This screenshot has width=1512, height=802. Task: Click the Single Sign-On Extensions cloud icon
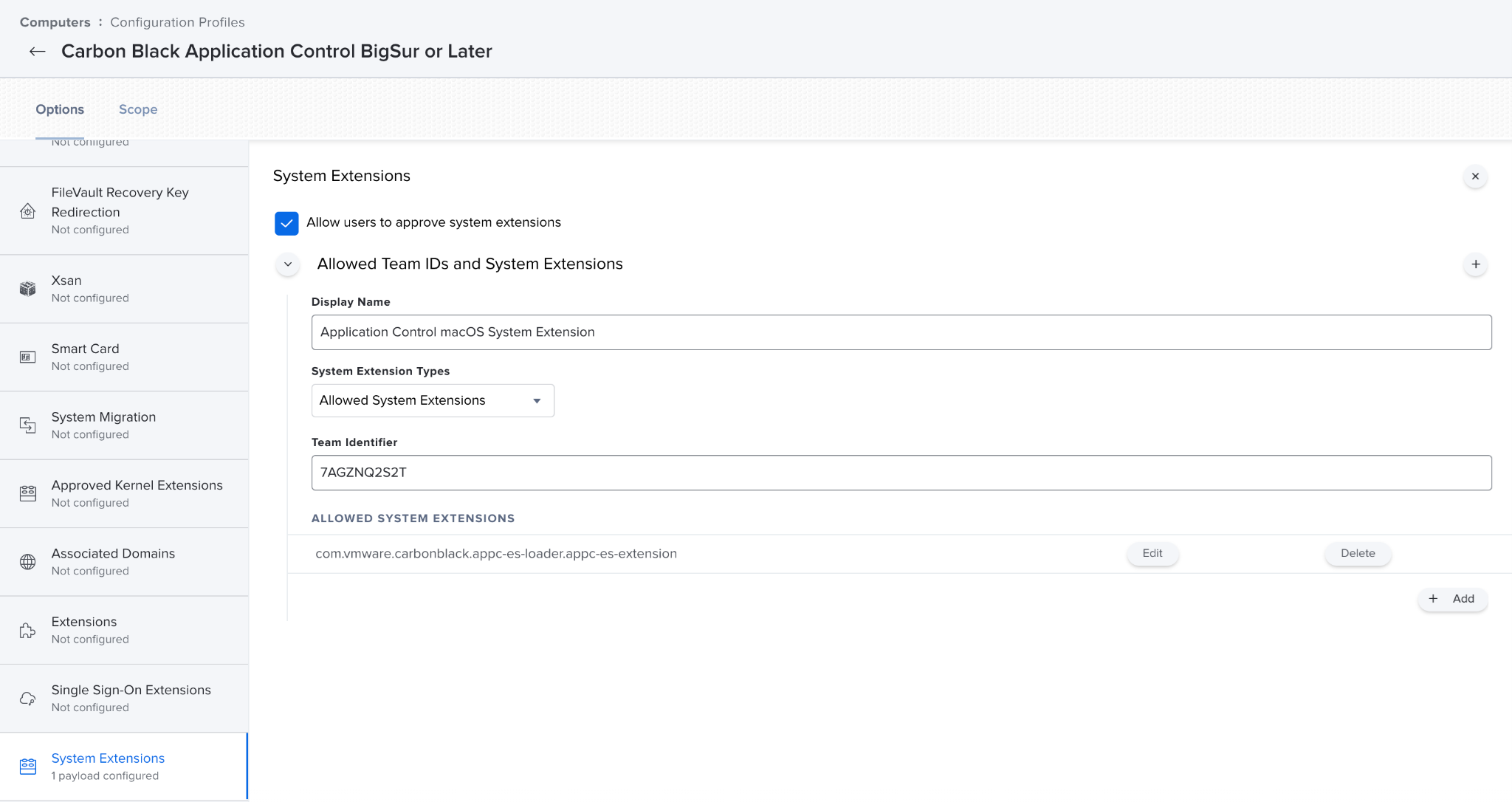[x=28, y=699]
